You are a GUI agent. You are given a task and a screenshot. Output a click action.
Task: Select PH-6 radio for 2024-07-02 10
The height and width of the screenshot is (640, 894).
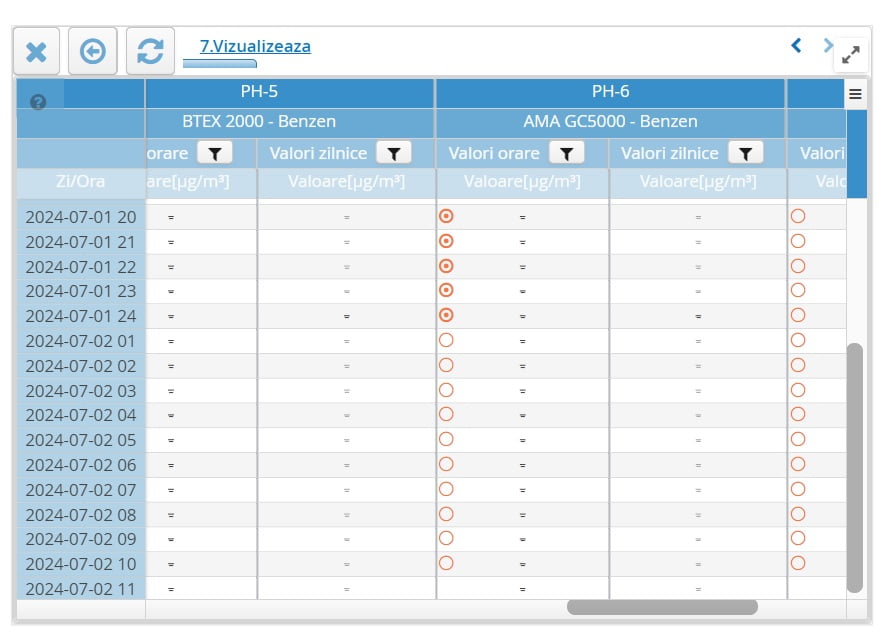pyautogui.click(x=447, y=563)
